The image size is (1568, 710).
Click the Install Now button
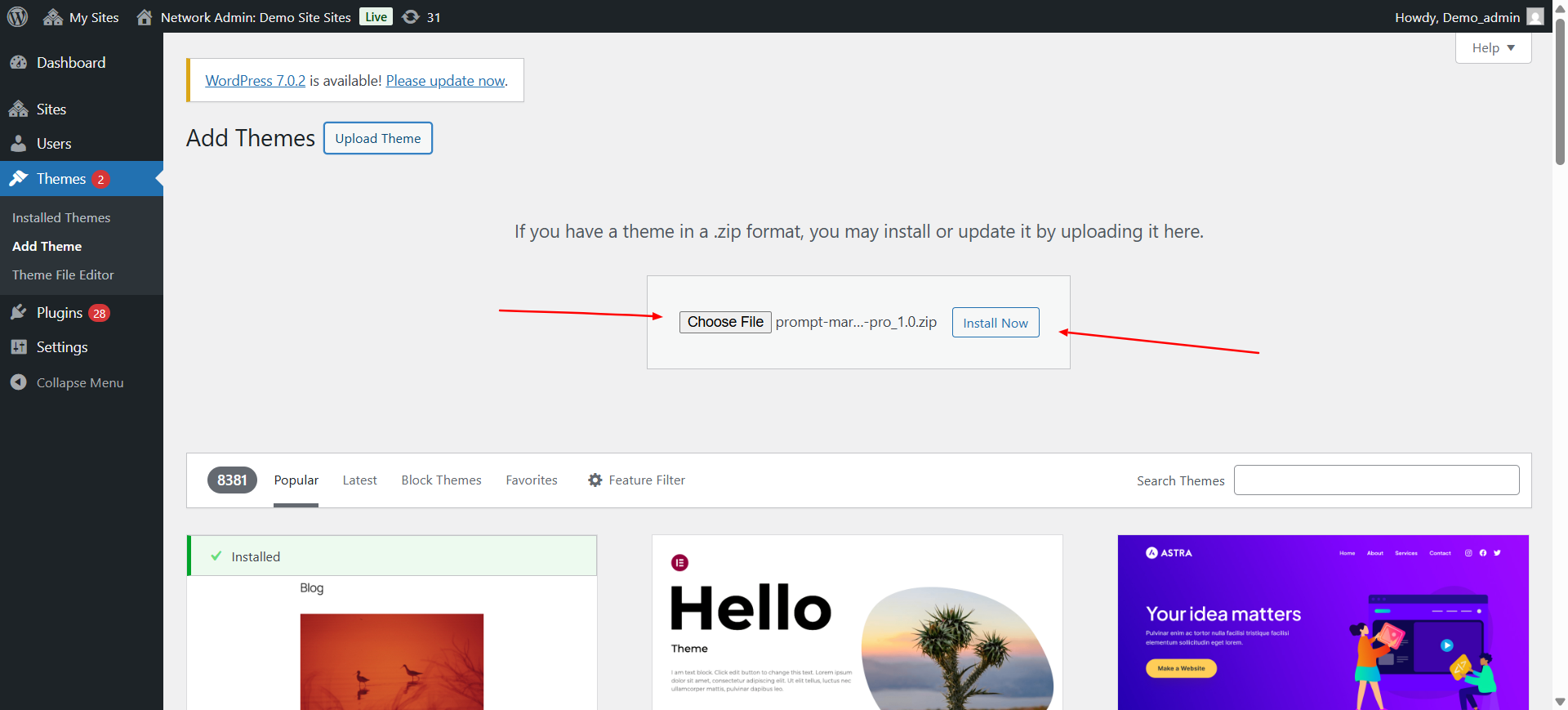tap(996, 323)
